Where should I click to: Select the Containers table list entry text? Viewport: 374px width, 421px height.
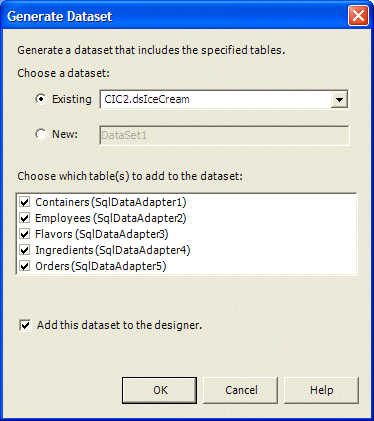click(111, 202)
